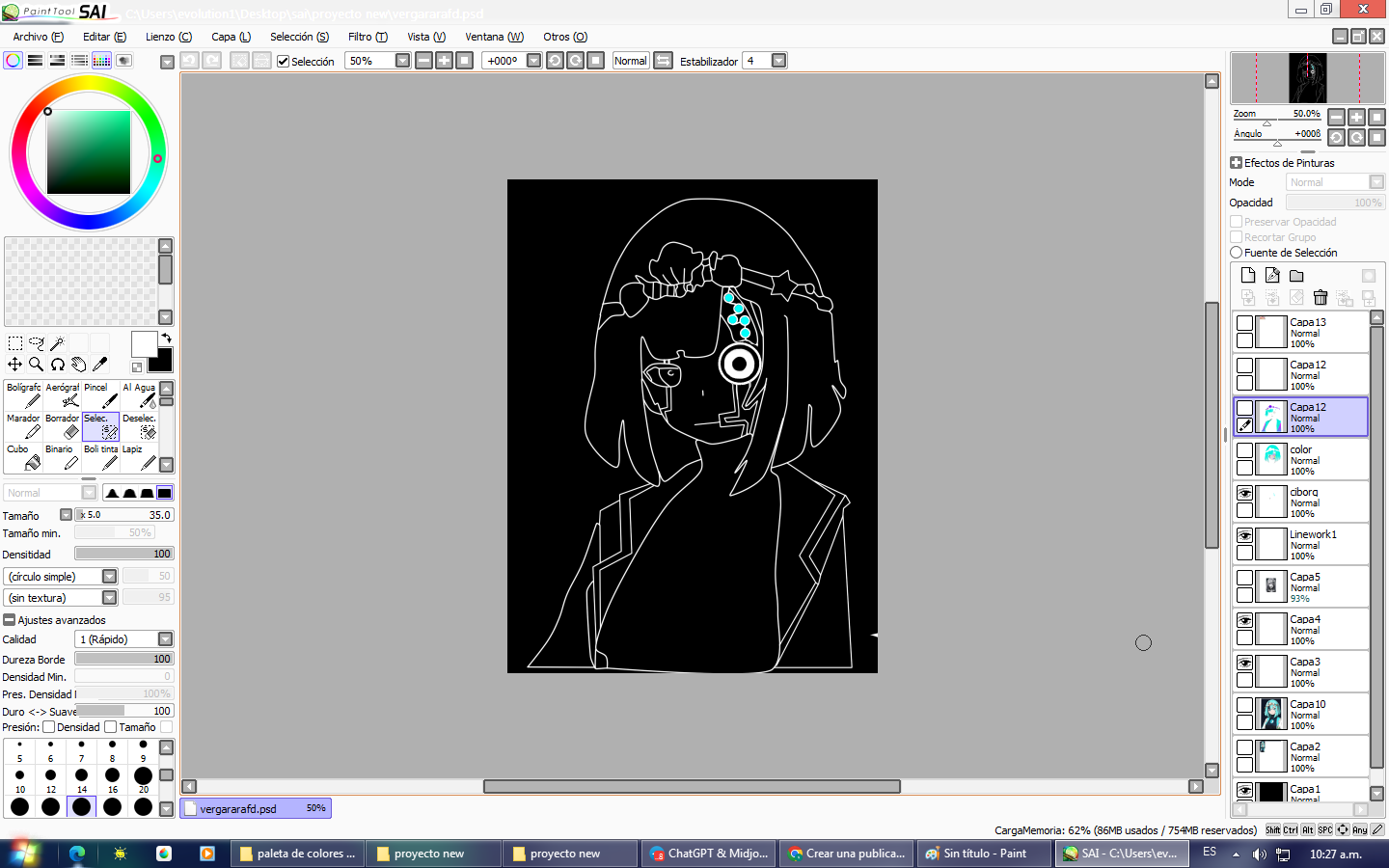
Task: Choose the Bolígrafo brush
Action: (24, 395)
